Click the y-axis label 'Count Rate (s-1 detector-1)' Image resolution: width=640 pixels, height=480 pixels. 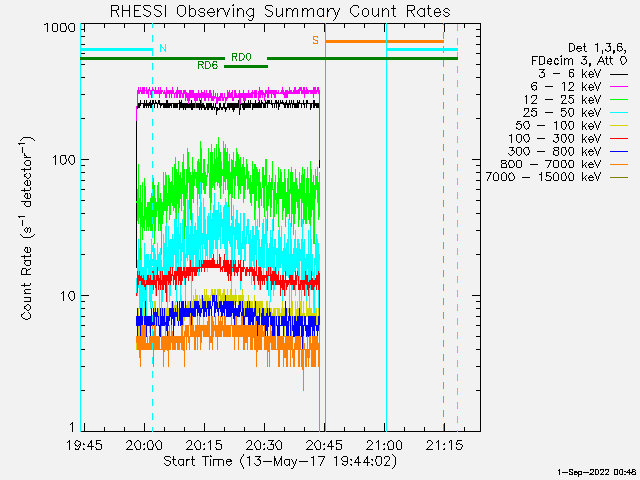(x=27, y=228)
